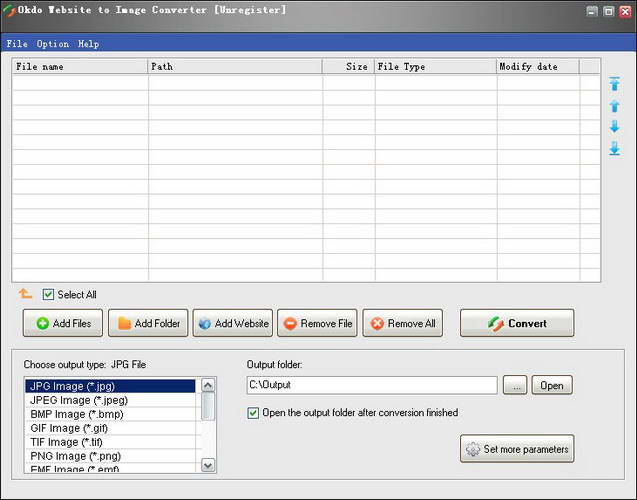The width and height of the screenshot is (637, 500).
Task: Click the Remove All button
Action: coord(403,323)
